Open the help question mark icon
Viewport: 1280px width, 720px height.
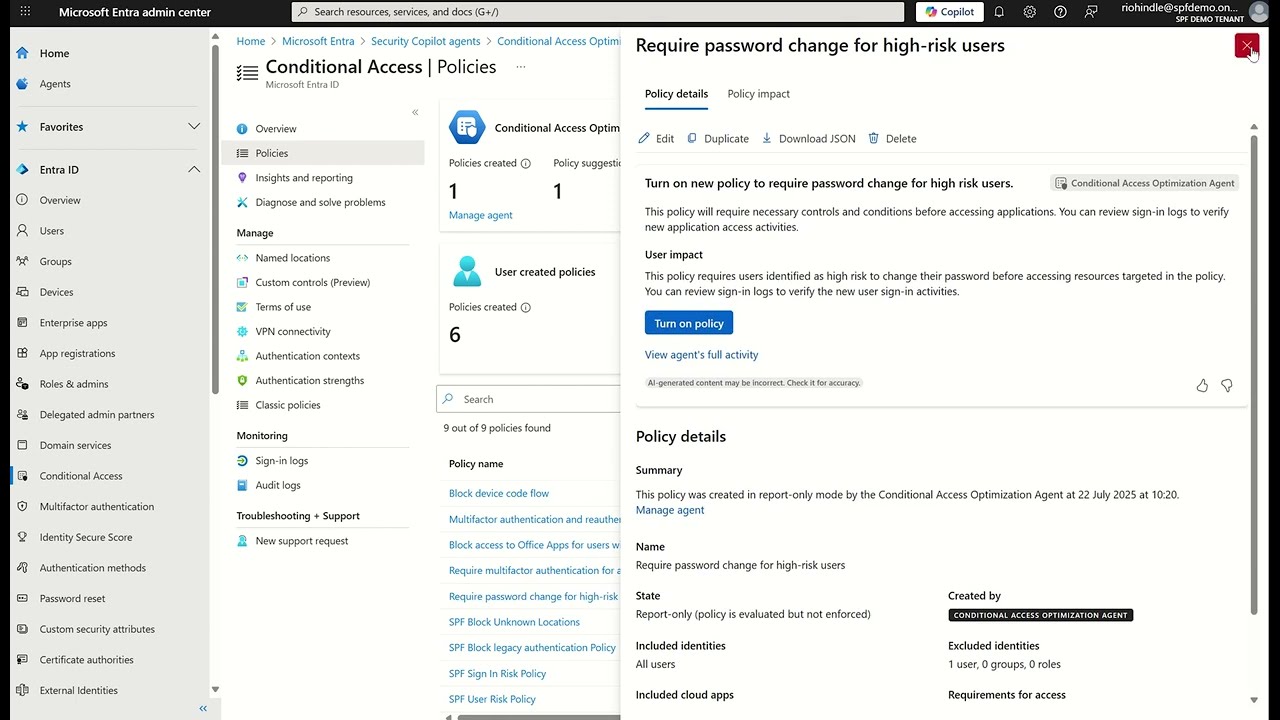point(1060,12)
